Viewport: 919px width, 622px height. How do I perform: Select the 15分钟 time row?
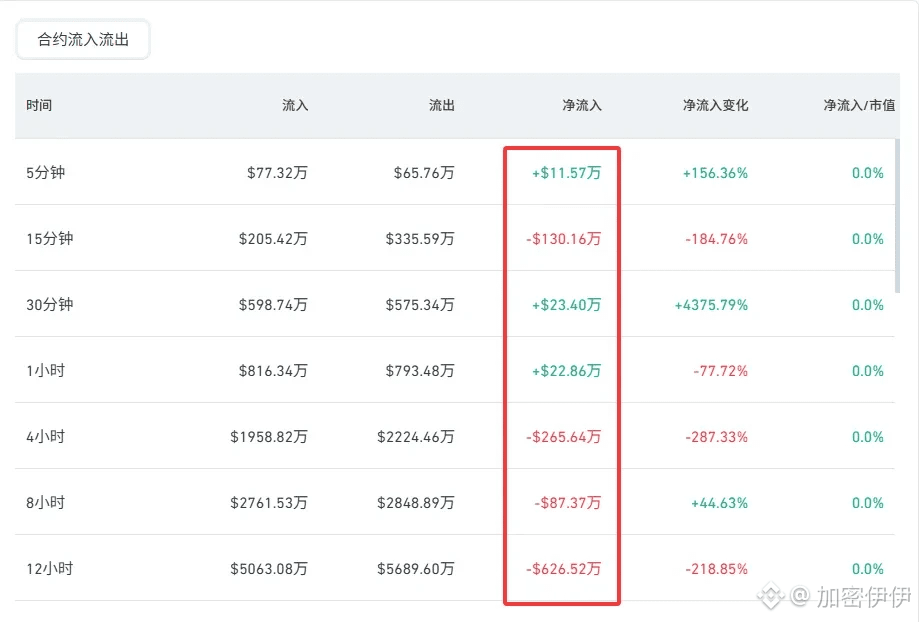(x=455, y=238)
